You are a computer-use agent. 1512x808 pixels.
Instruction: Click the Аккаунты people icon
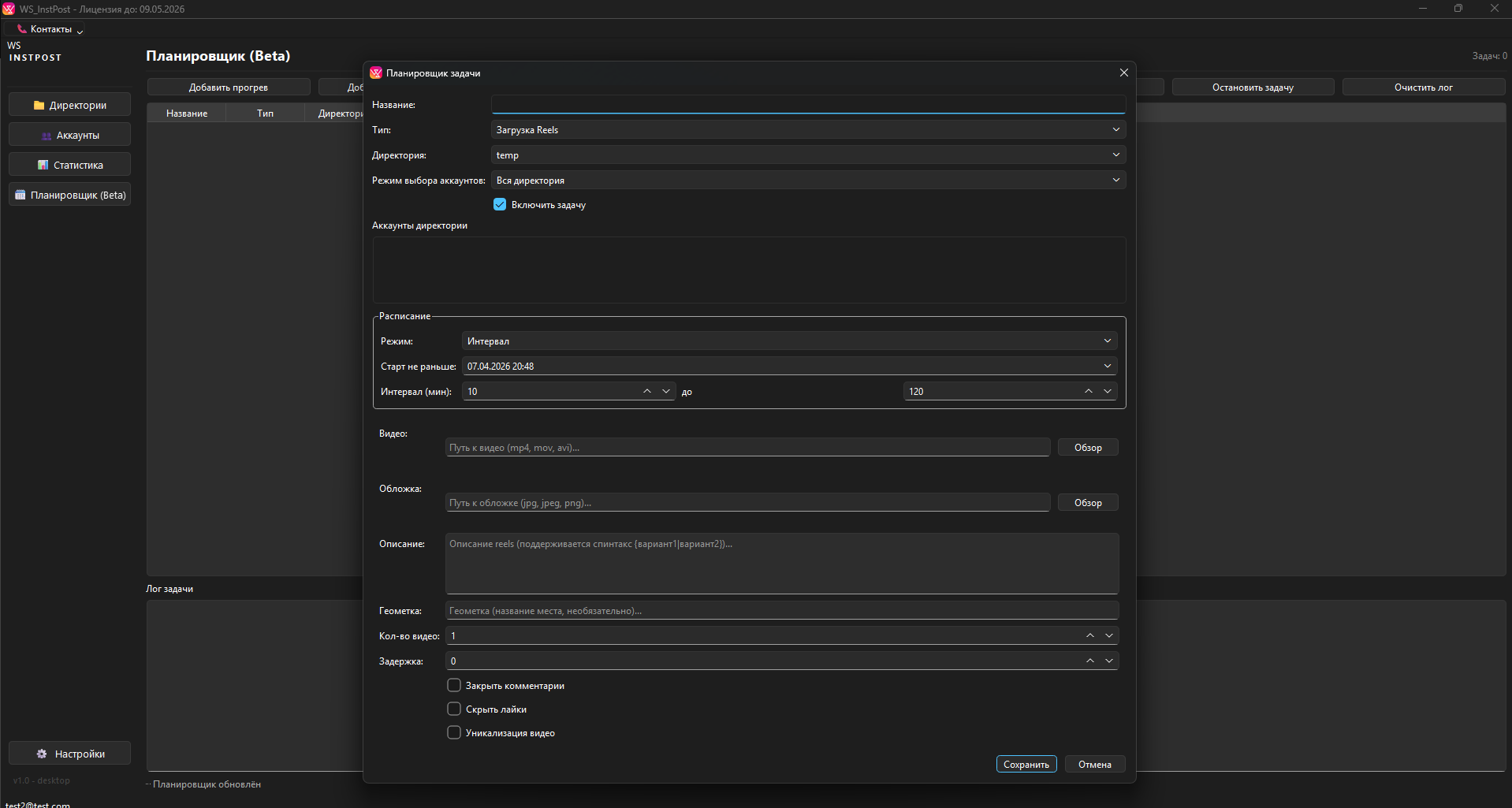(47, 136)
